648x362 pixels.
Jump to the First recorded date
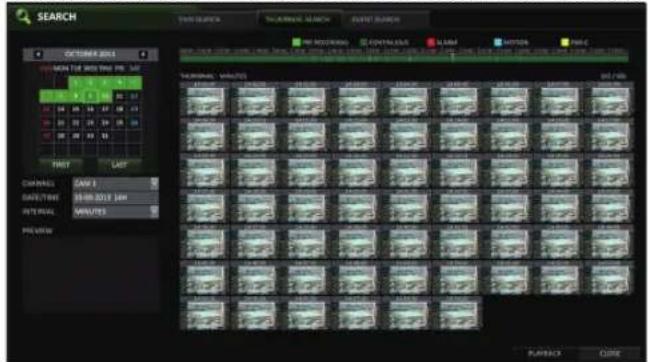61,164
